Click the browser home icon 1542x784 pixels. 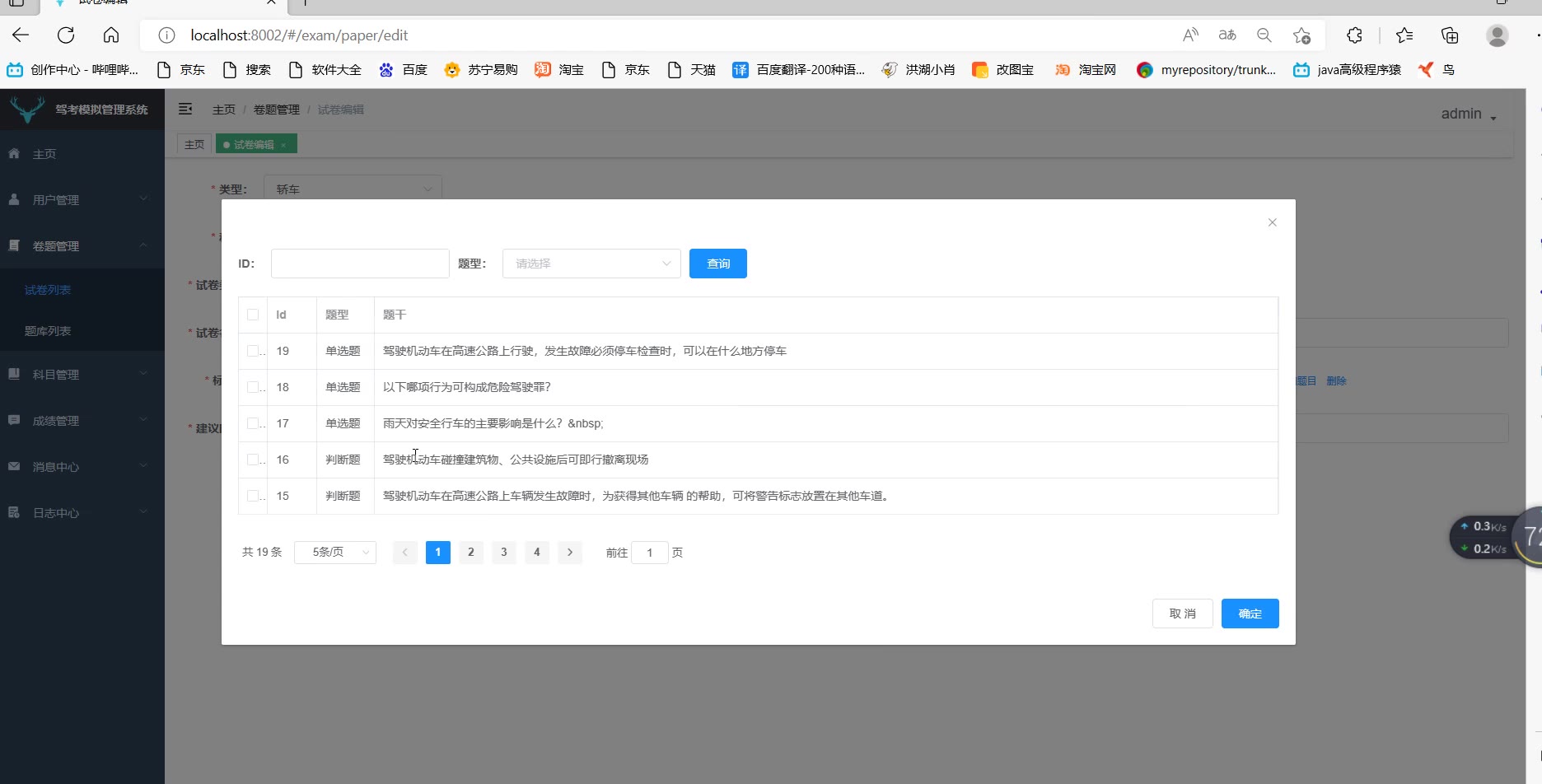(111, 35)
